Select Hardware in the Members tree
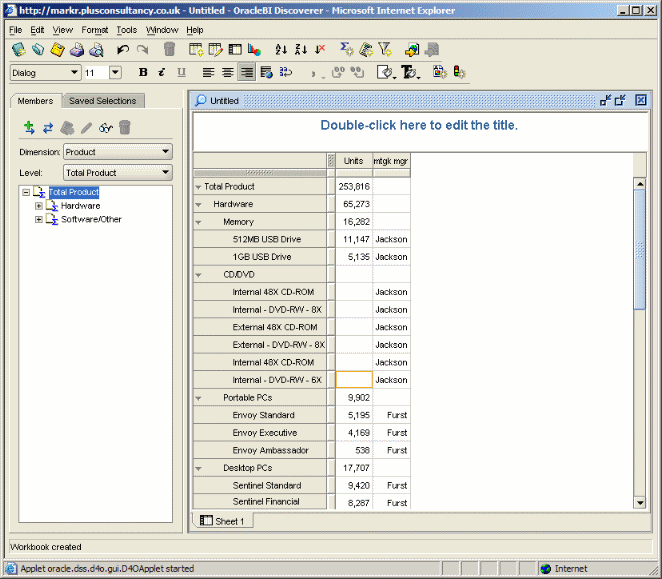The height and width of the screenshot is (579, 662). point(80,206)
